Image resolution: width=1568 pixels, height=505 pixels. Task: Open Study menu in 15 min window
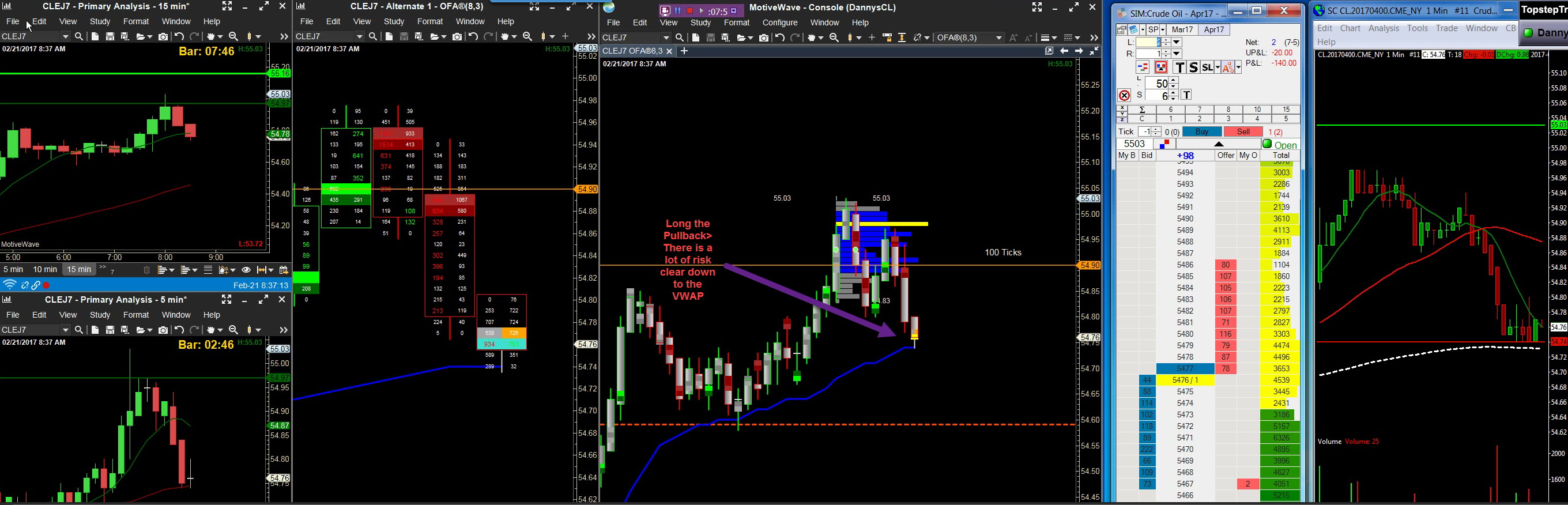[x=100, y=21]
